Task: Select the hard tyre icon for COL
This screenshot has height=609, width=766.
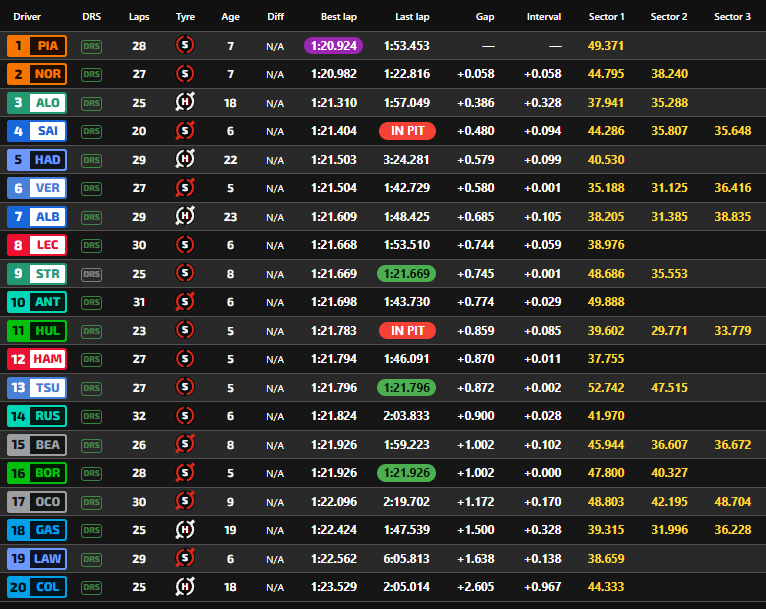Action: pos(185,587)
